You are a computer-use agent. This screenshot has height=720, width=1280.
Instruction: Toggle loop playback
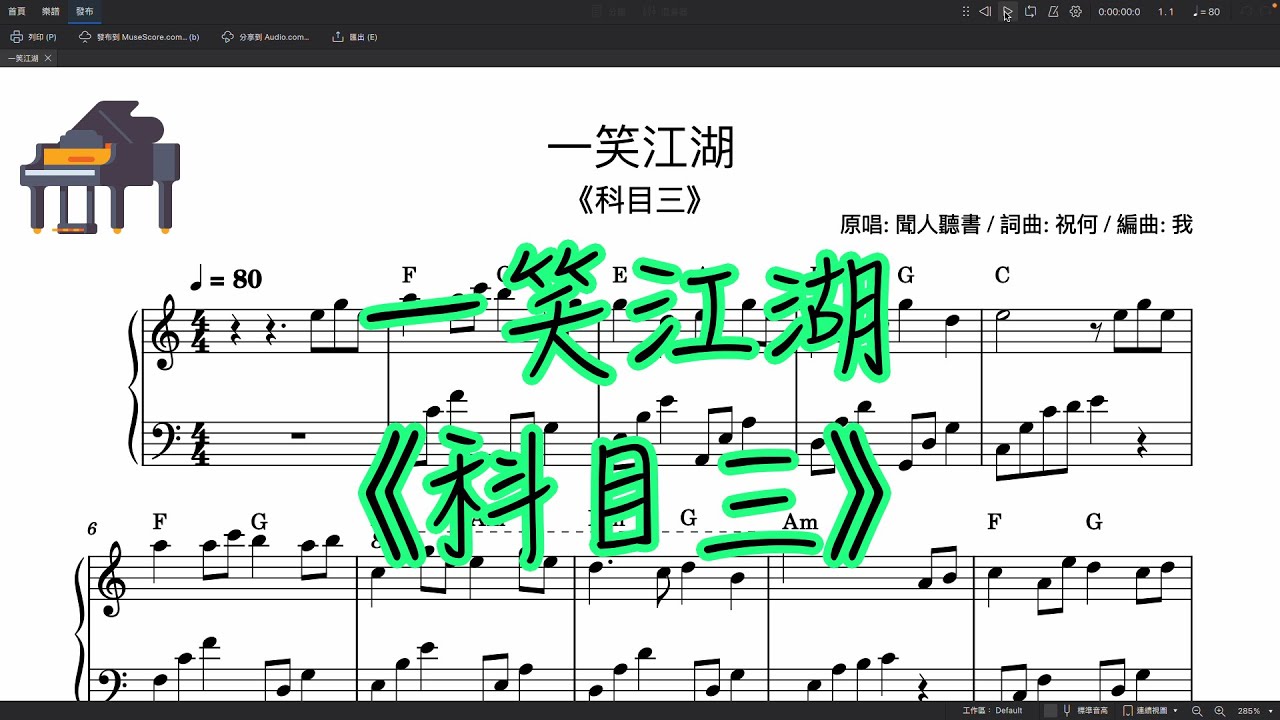point(1030,12)
